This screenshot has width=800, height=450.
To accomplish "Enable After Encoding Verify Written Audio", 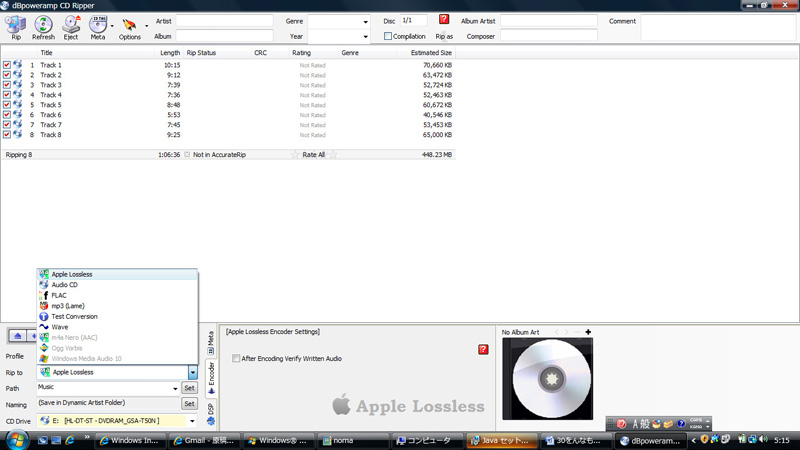I will click(236, 358).
